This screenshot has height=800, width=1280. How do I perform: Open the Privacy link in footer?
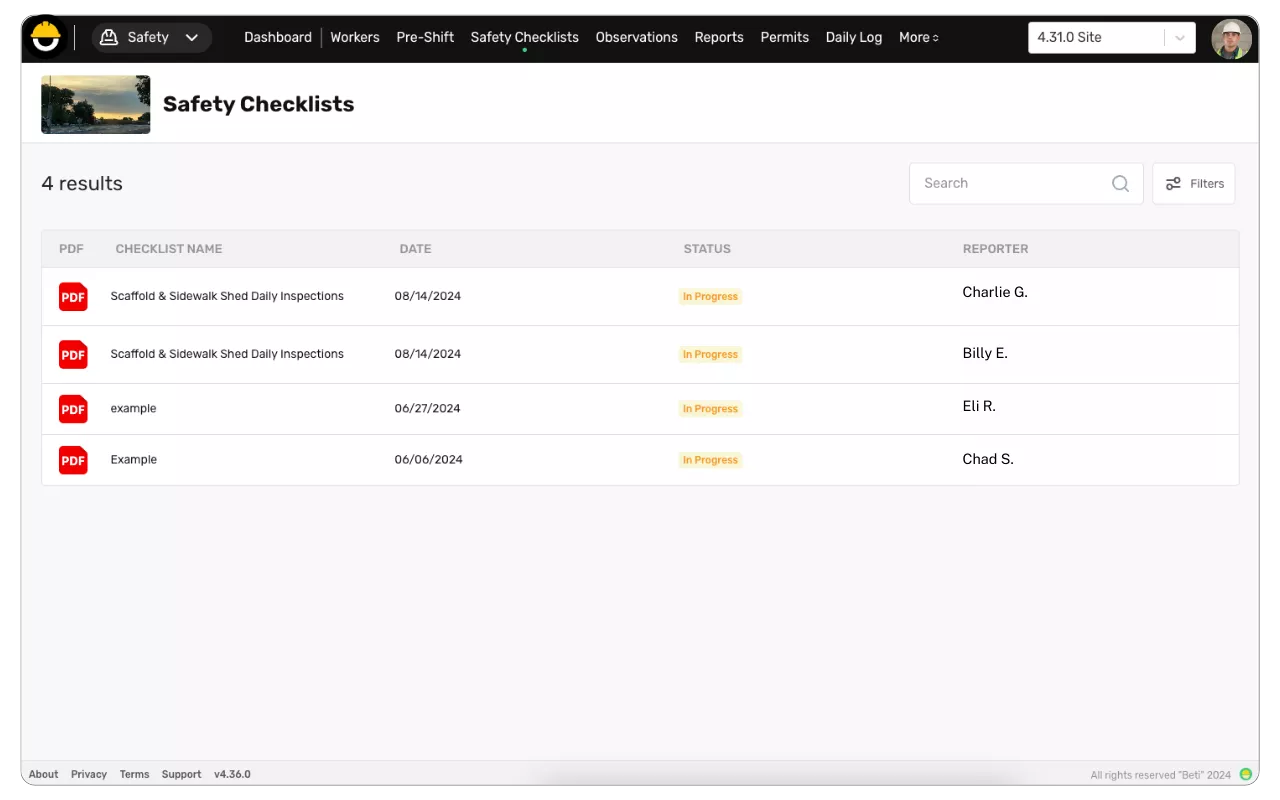coord(89,774)
